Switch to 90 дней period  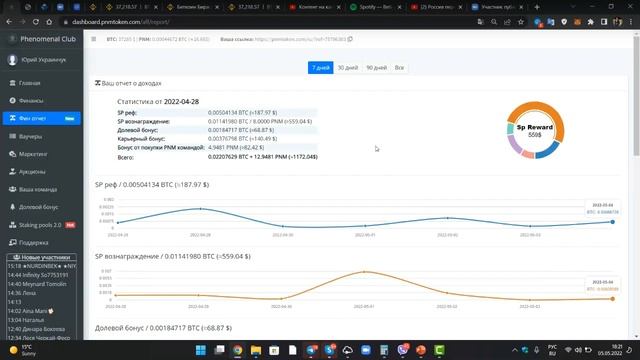pyautogui.click(x=376, y=68)
